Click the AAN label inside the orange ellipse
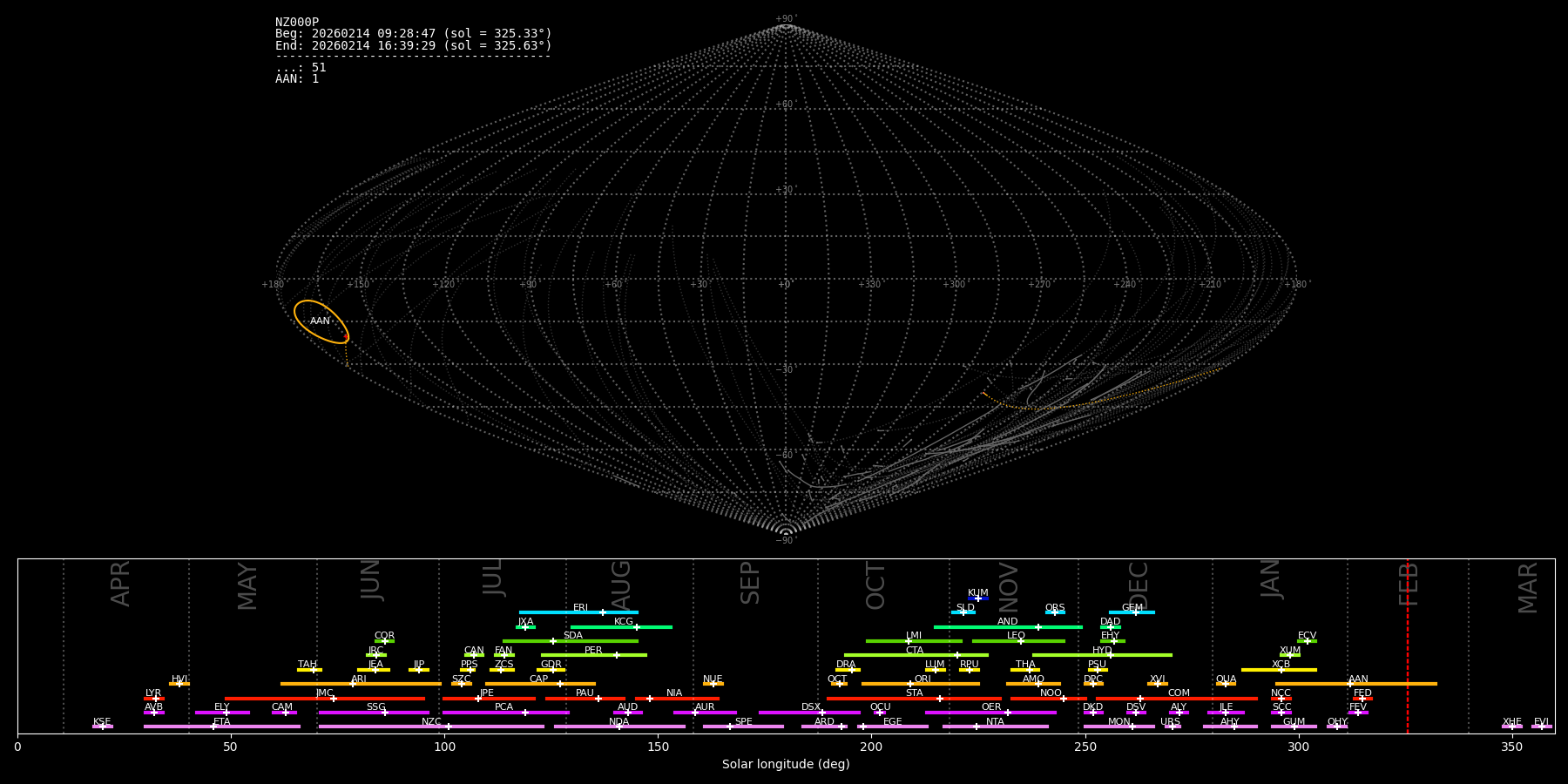Screen dimensions: 1568x784 pos(320,321)
